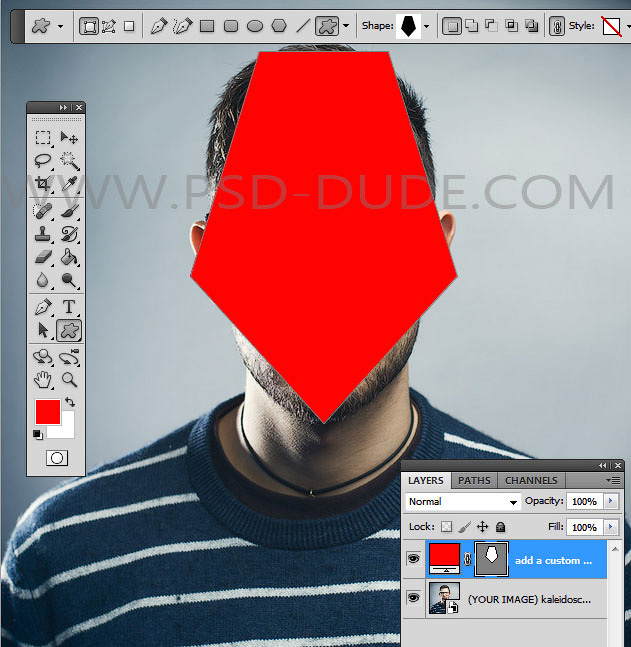Select the Zoom magnifier tool
Screen dimensions: 631x647
[69, 379]
